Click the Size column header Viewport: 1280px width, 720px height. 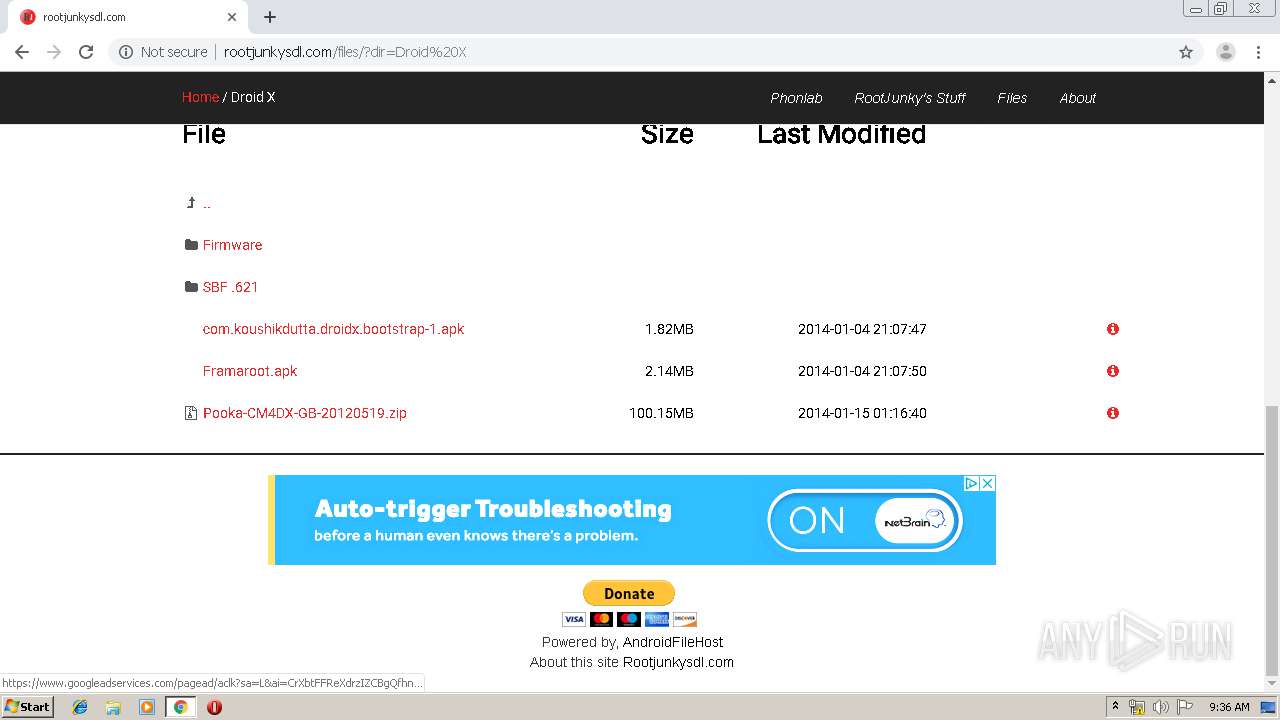pyautogui.click(x=667, y=134)
